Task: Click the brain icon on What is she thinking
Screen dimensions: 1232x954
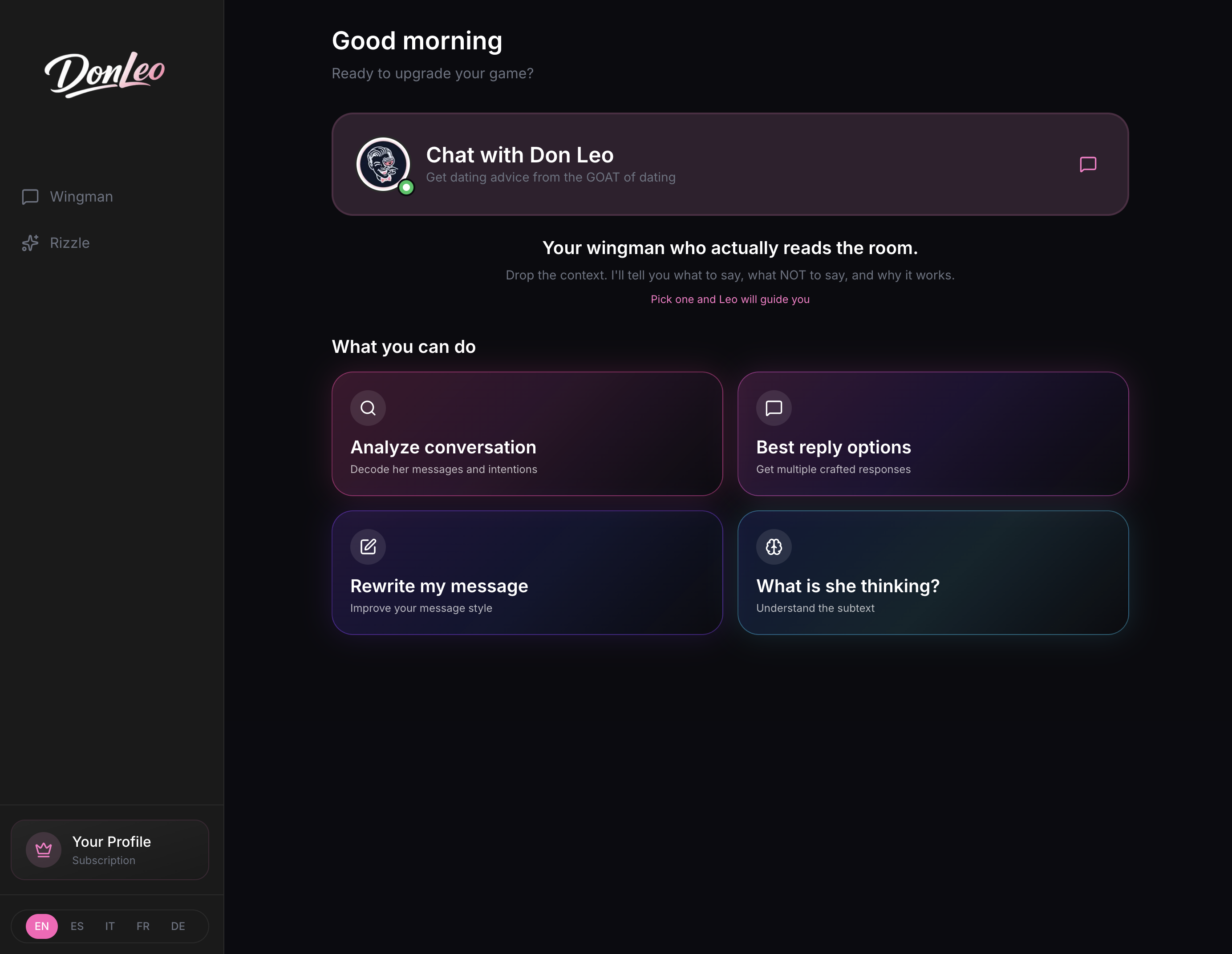Action: click(x=774, y=546)
